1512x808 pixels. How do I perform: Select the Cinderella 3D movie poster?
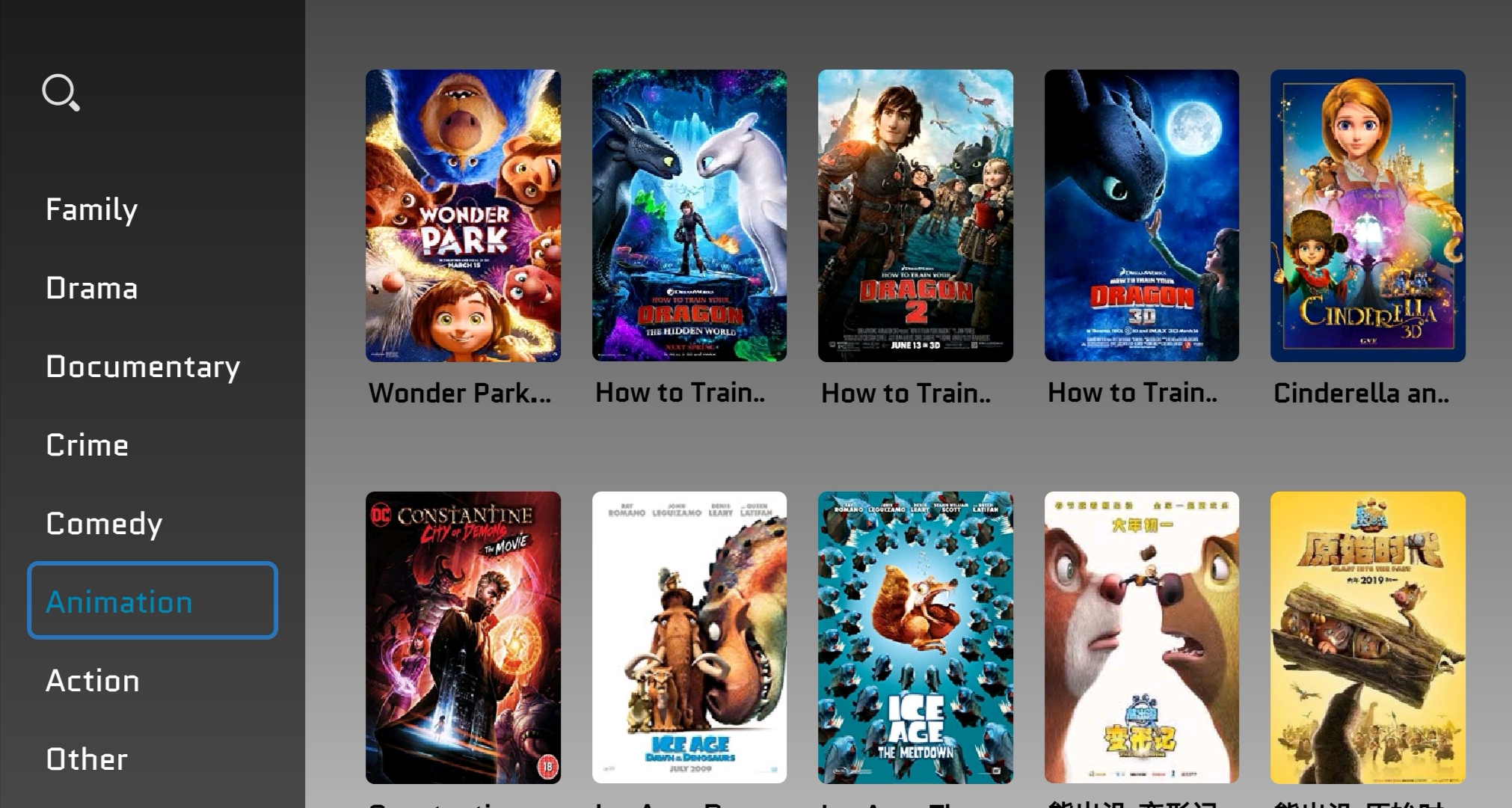click(x=1368, y=215)
